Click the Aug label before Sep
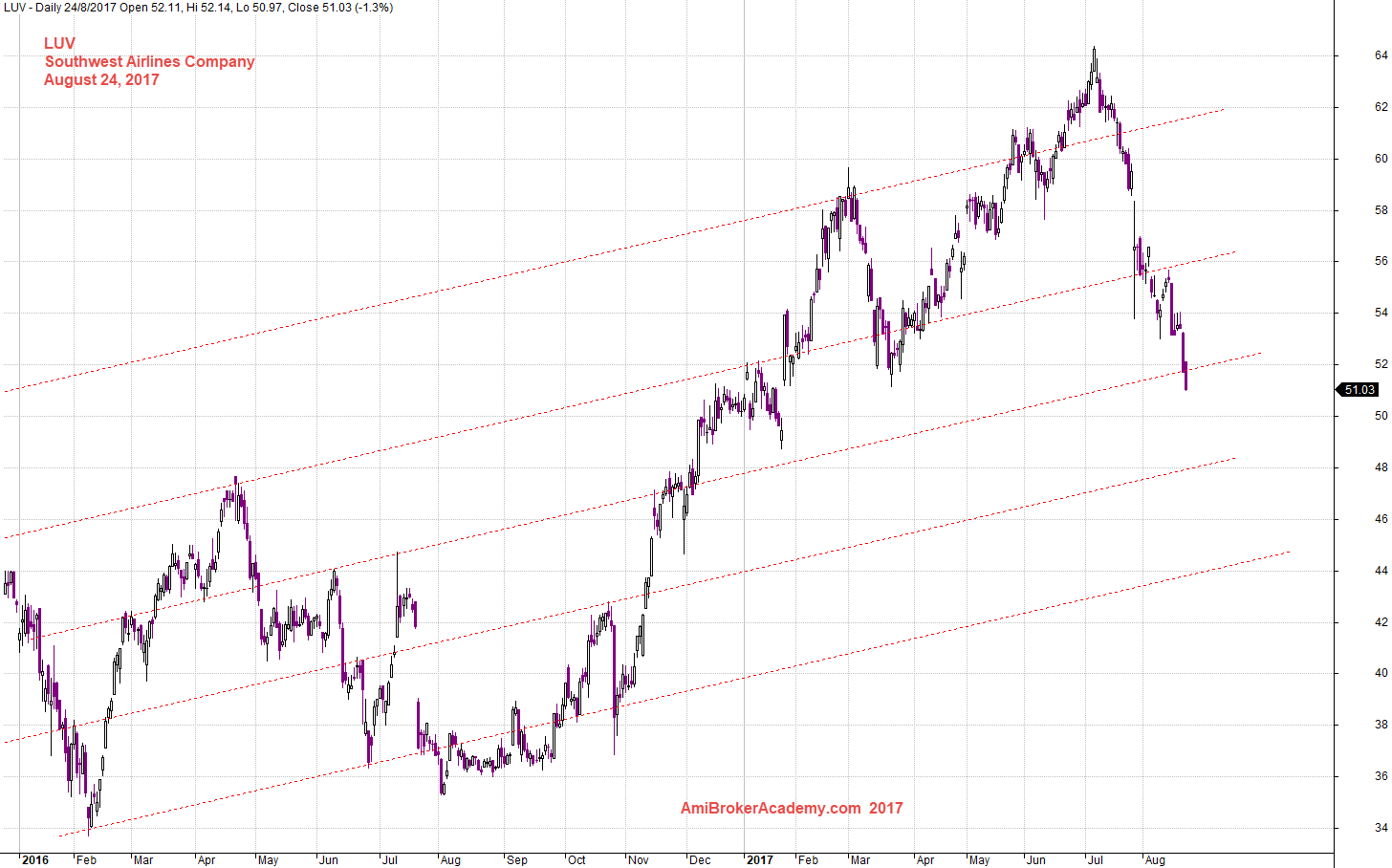Screen dimensions: 1392x868 [x=450, y=860]
